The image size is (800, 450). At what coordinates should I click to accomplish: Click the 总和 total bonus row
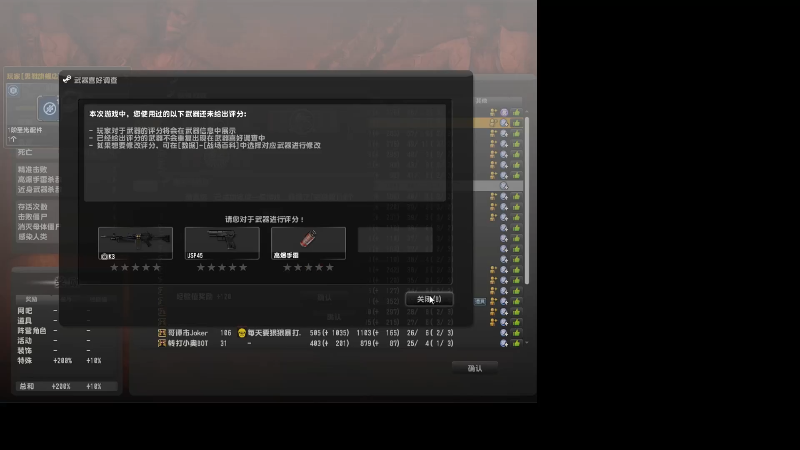pyautogui.click(x=65, y=386)
